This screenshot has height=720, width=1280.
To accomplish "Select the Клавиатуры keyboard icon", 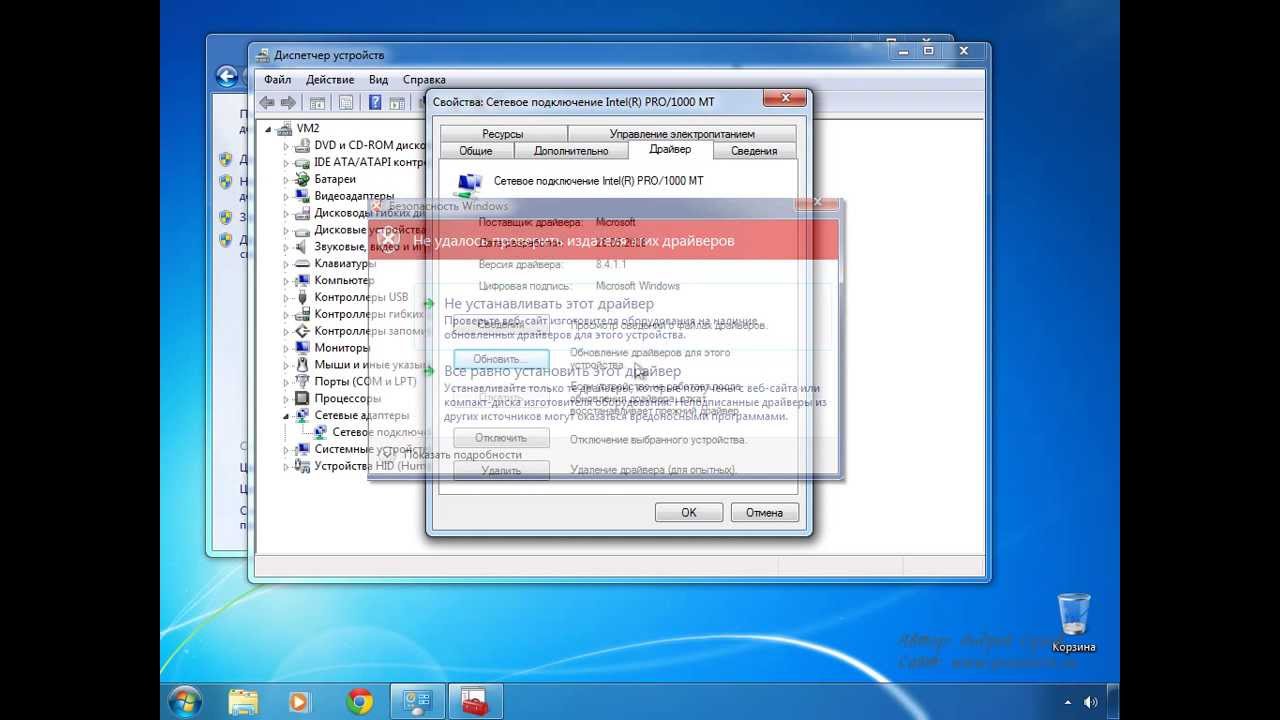I will coord(303,264).
